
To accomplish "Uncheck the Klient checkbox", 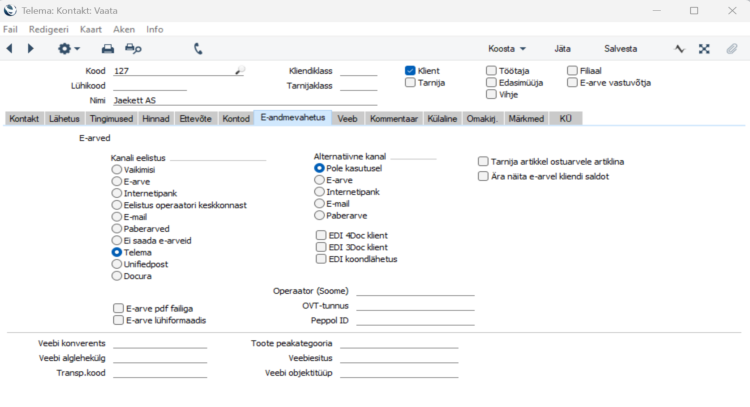I will point(410,70).
